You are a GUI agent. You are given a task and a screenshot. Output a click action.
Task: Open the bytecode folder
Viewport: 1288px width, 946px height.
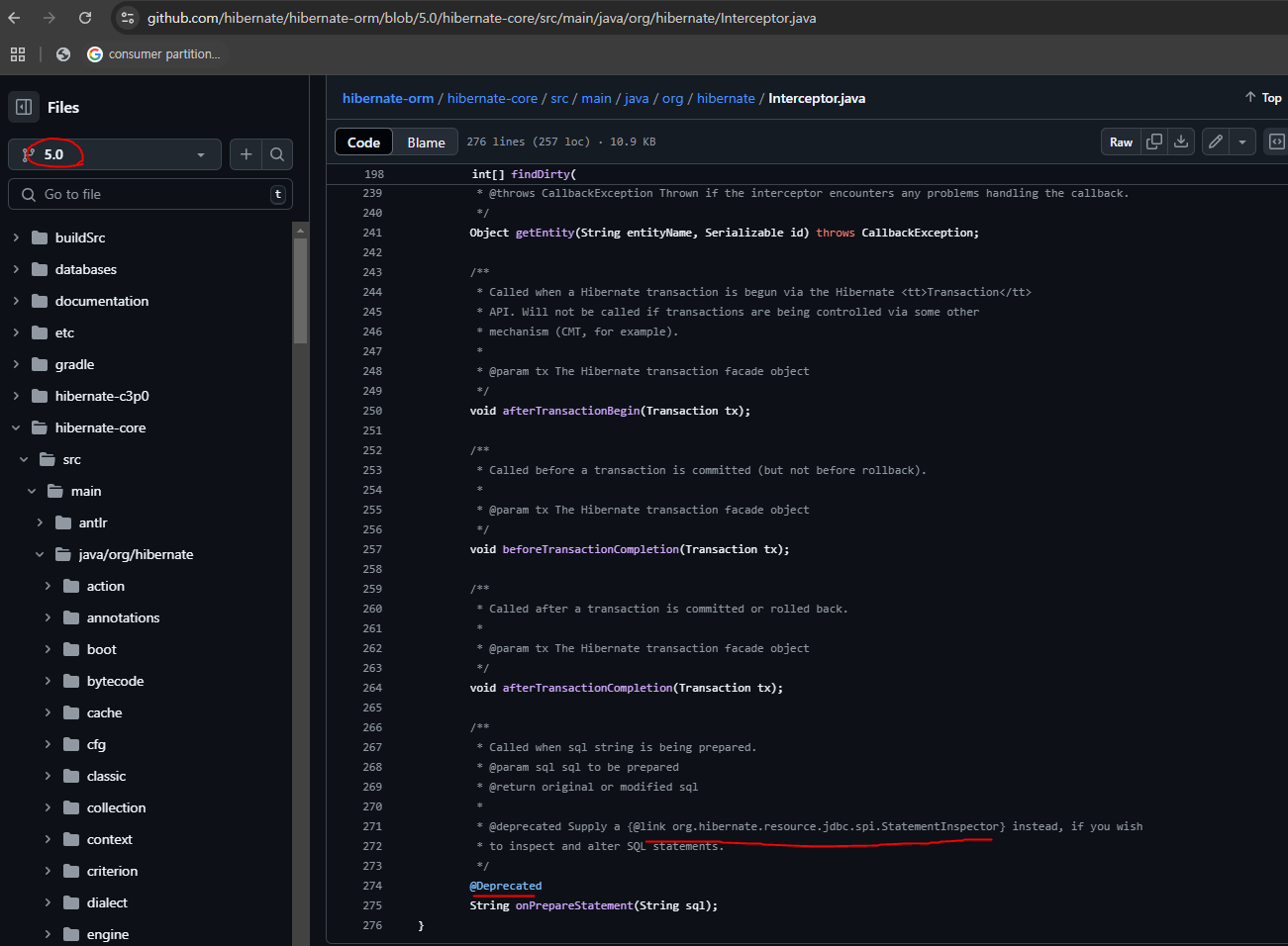click(x=115, y=681)
